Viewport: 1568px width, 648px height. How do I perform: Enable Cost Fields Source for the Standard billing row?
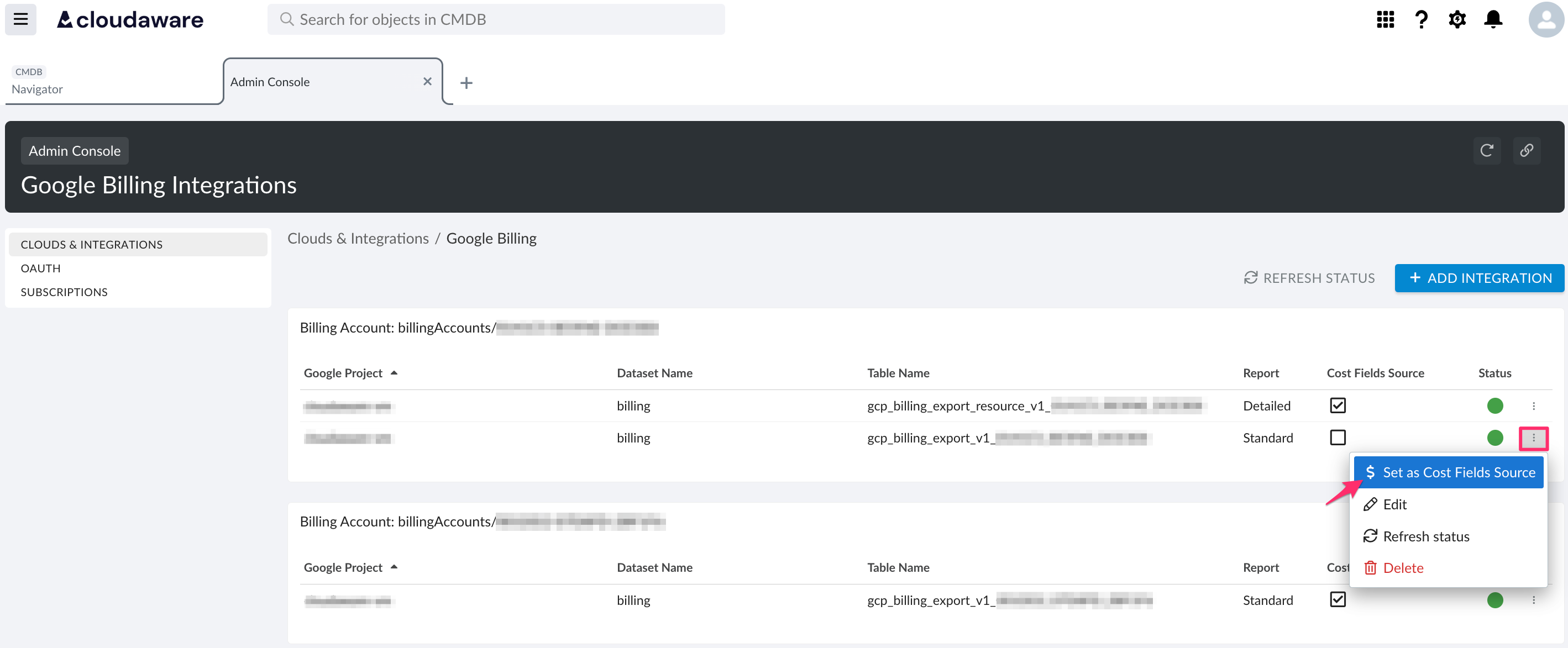1338,438
